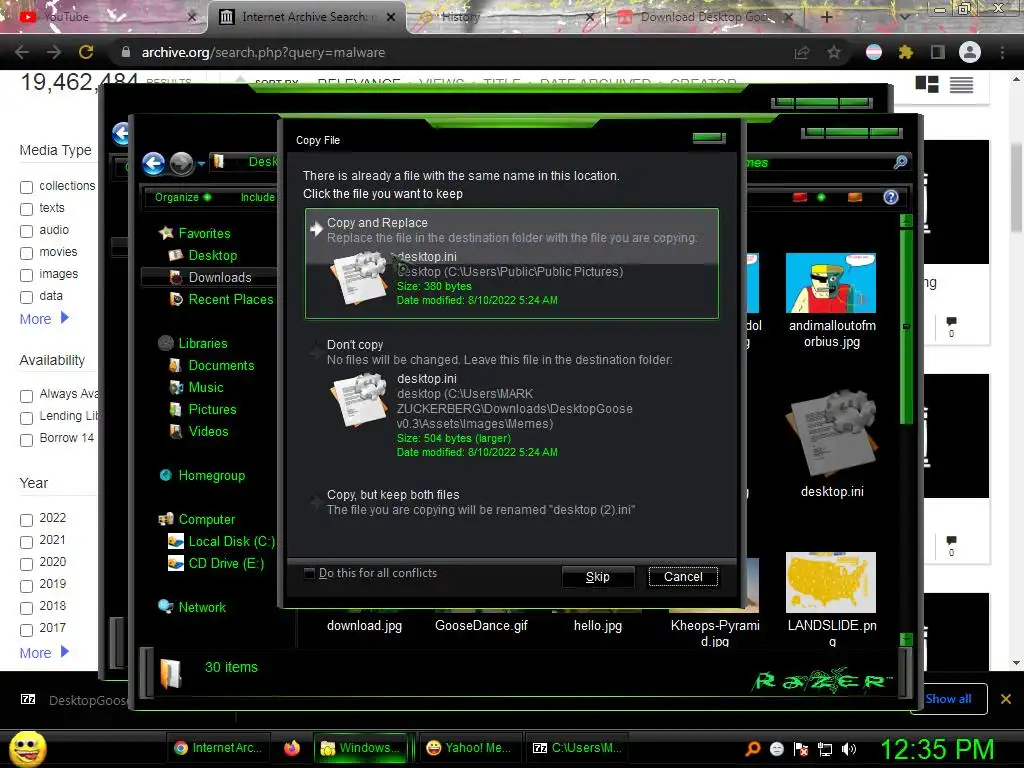The image size is (1024, 768).
Task: Open smiley Start button on taskbar
Action: (27, 748)
